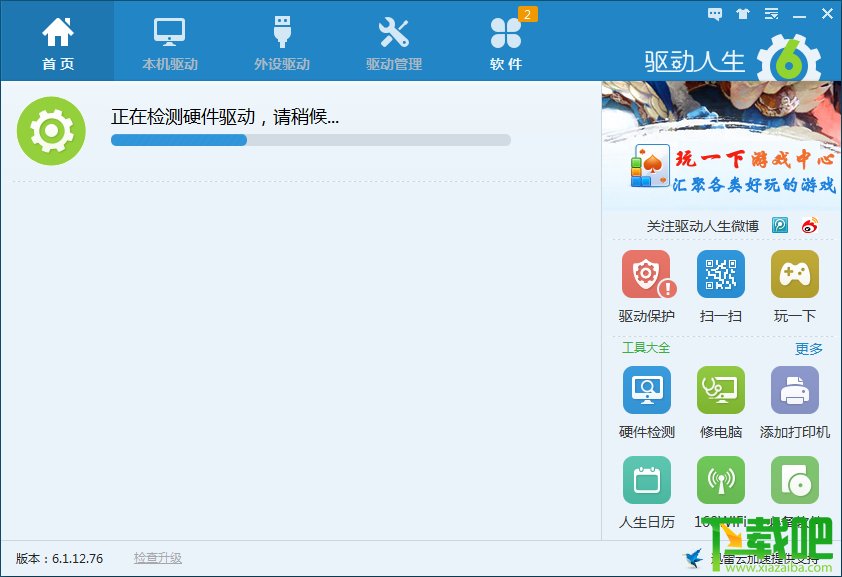Open Tencent Weibo icon beside 关注驱动人生微博

point(780,225)
